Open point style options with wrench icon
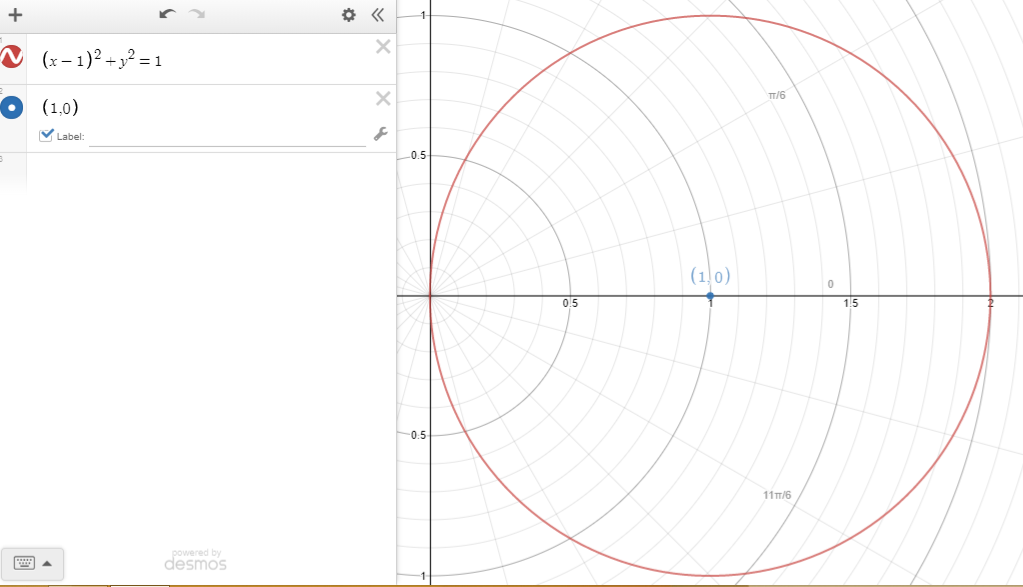Viewport: 1023px width, 587px height. coord(380,134)
